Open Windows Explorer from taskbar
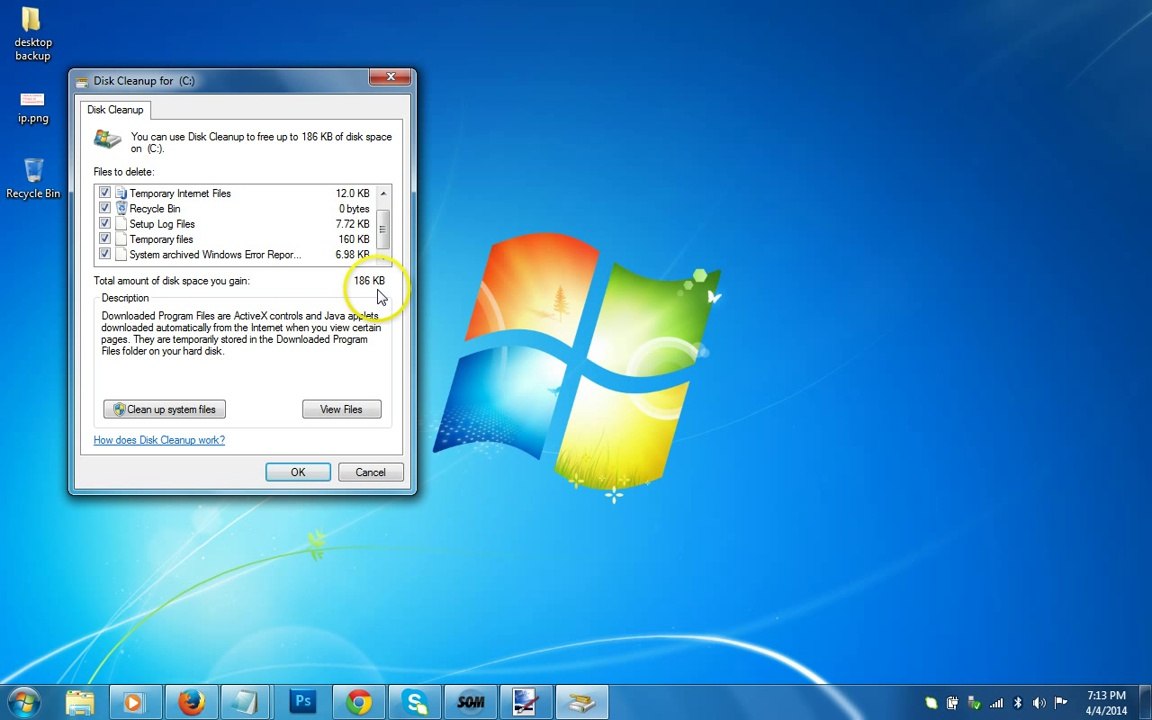Viewport: 1152px width, 720px height. tap(79, 702)
